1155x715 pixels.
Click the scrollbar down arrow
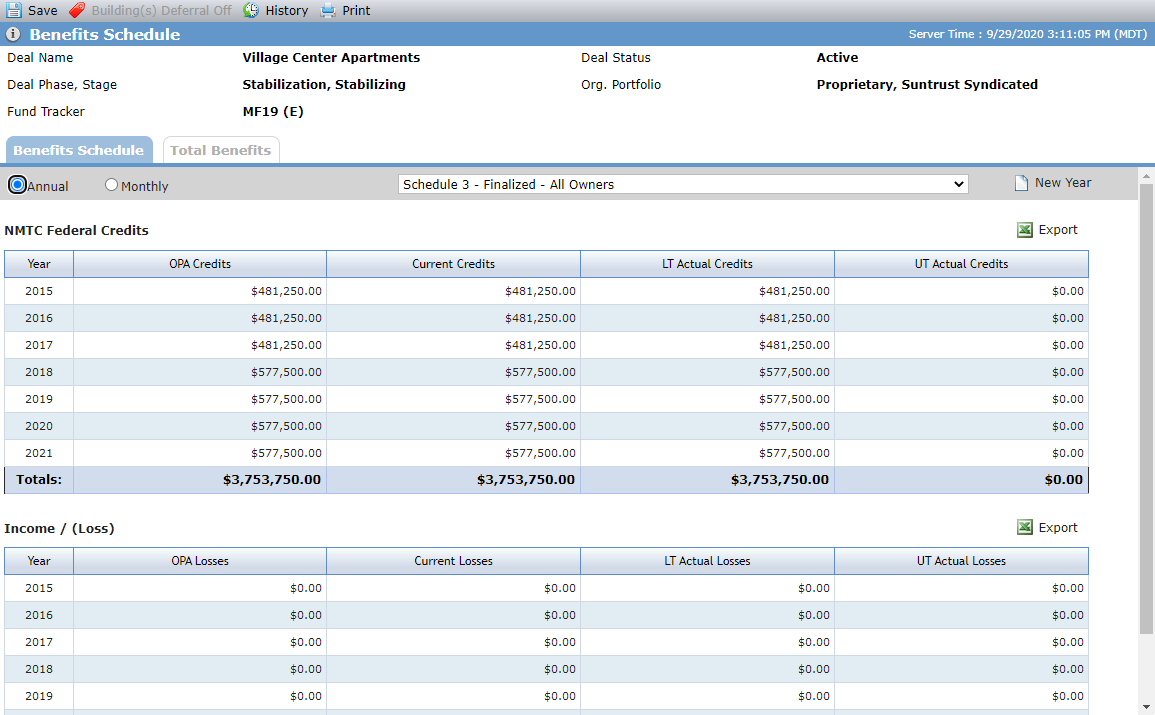pos(1146,708)
